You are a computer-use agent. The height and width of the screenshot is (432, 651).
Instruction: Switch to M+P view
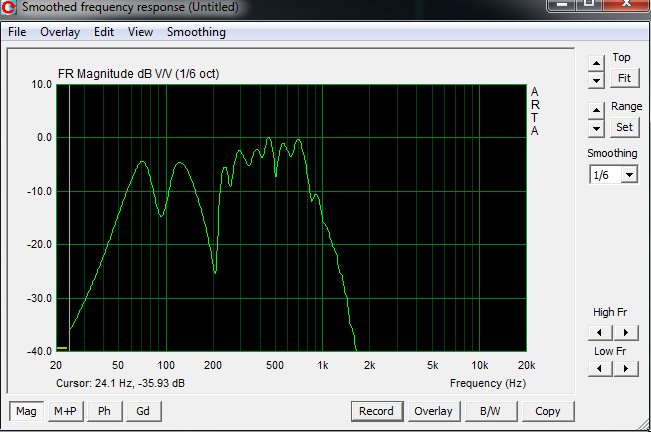pyautogui.click(x=65, y=411)
